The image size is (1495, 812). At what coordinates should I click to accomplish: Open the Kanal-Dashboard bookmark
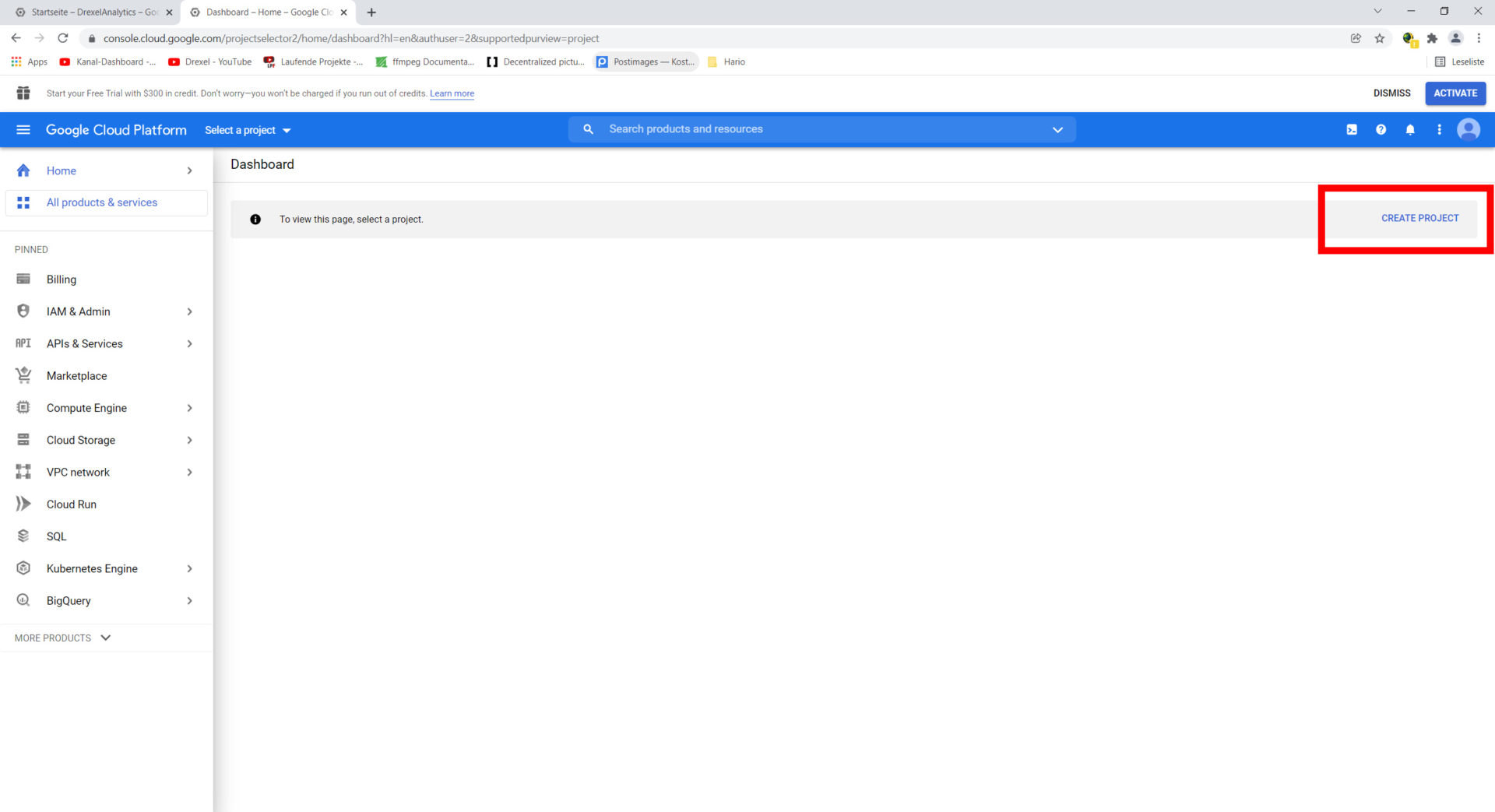click(x=107, y=62)
